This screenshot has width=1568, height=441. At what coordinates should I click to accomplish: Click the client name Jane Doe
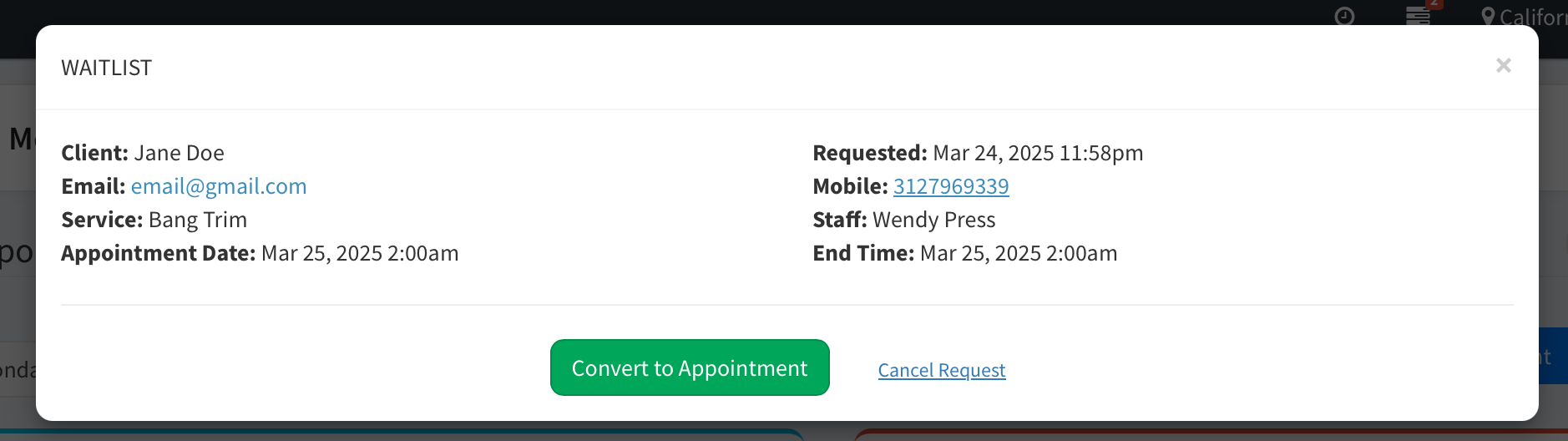(179, 153)
